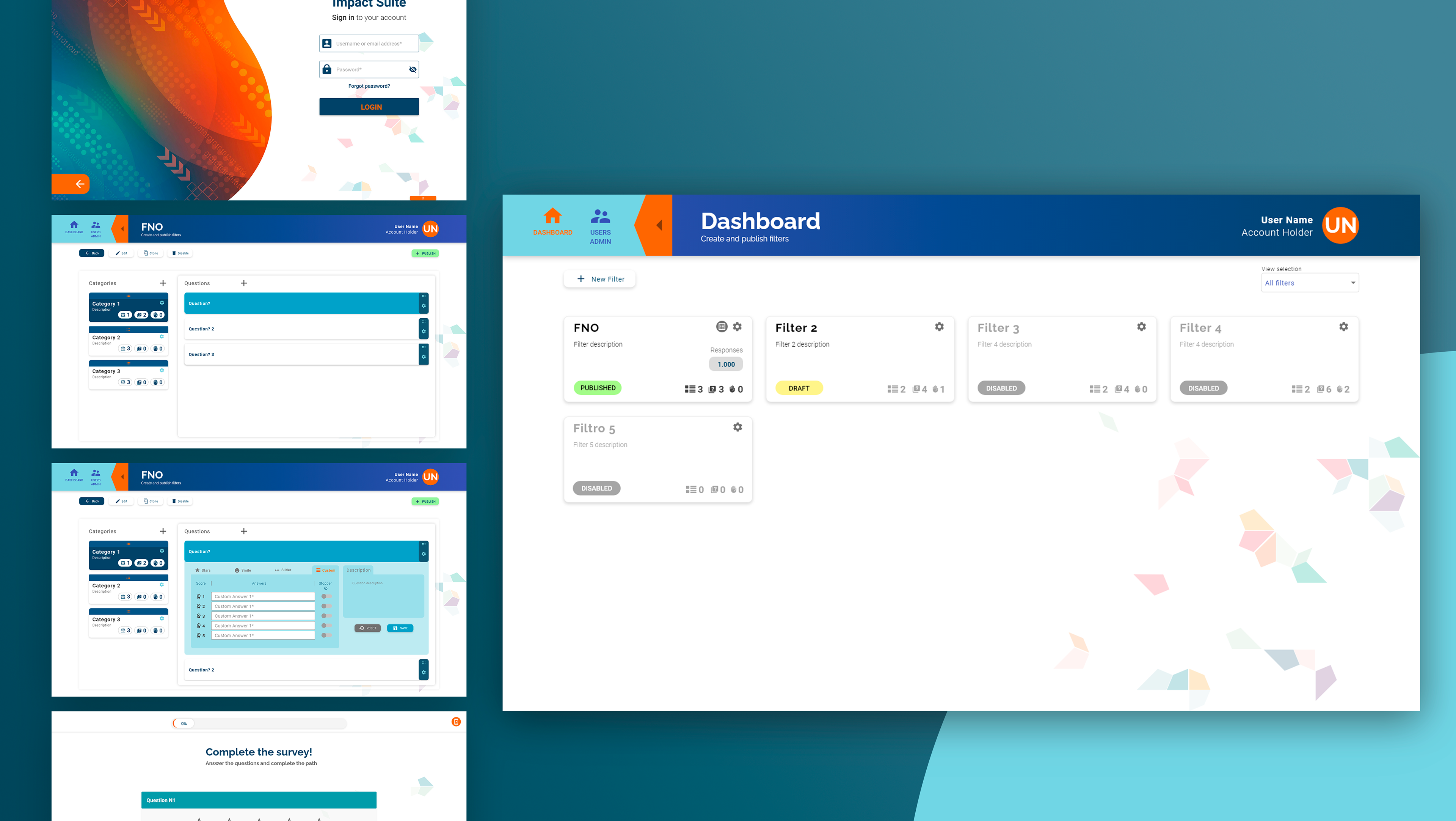
Task: Click the UN avatar in large Dashboard header
Action: coord(1340,225)
